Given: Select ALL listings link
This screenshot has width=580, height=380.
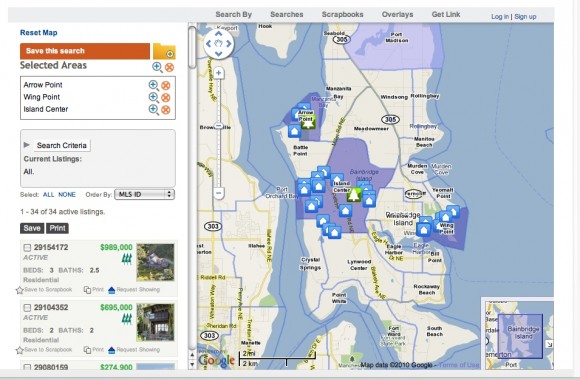Looking at the screenshot, I should point(48,195).
